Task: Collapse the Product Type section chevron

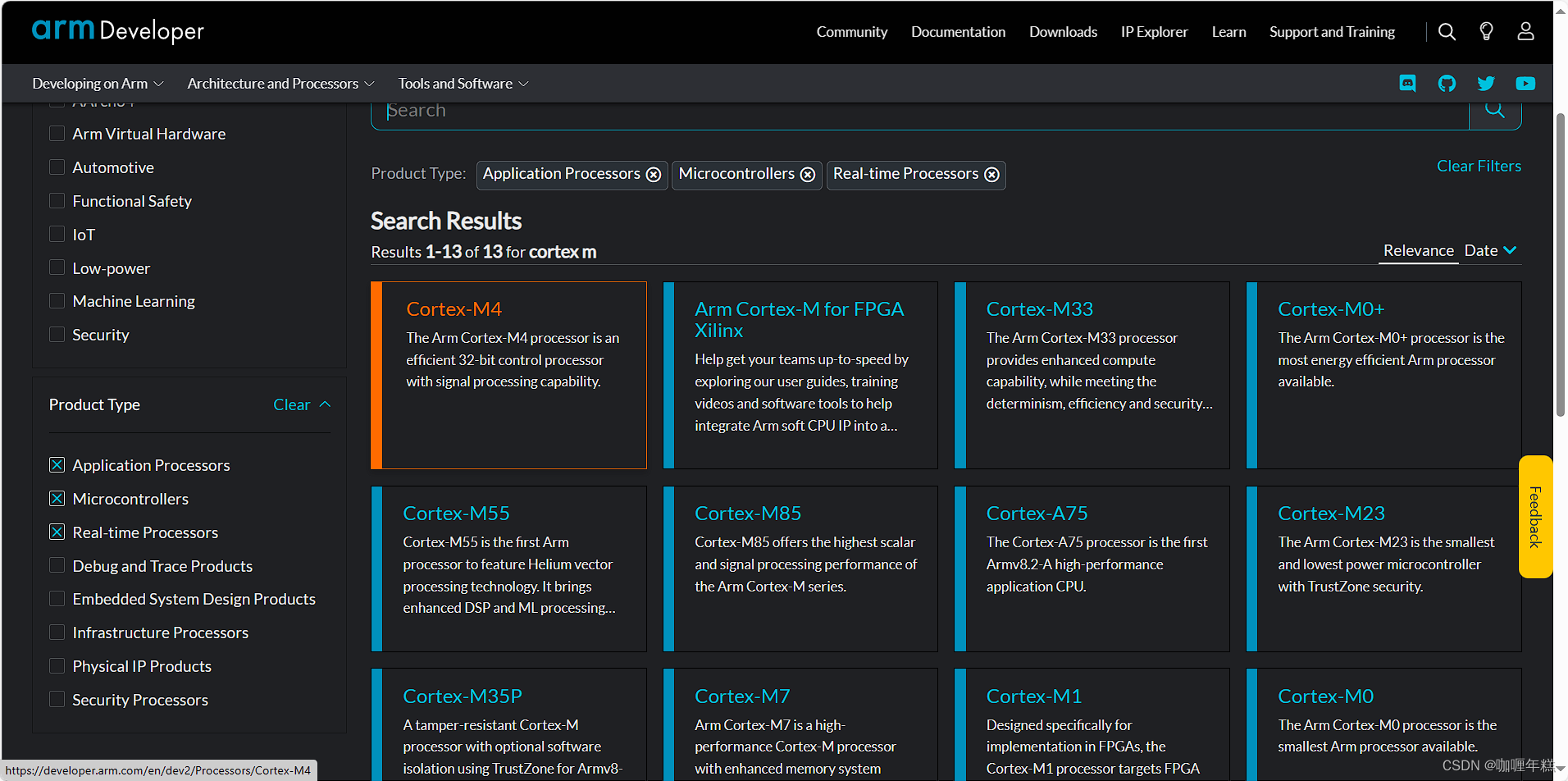Action: point(325,404)
